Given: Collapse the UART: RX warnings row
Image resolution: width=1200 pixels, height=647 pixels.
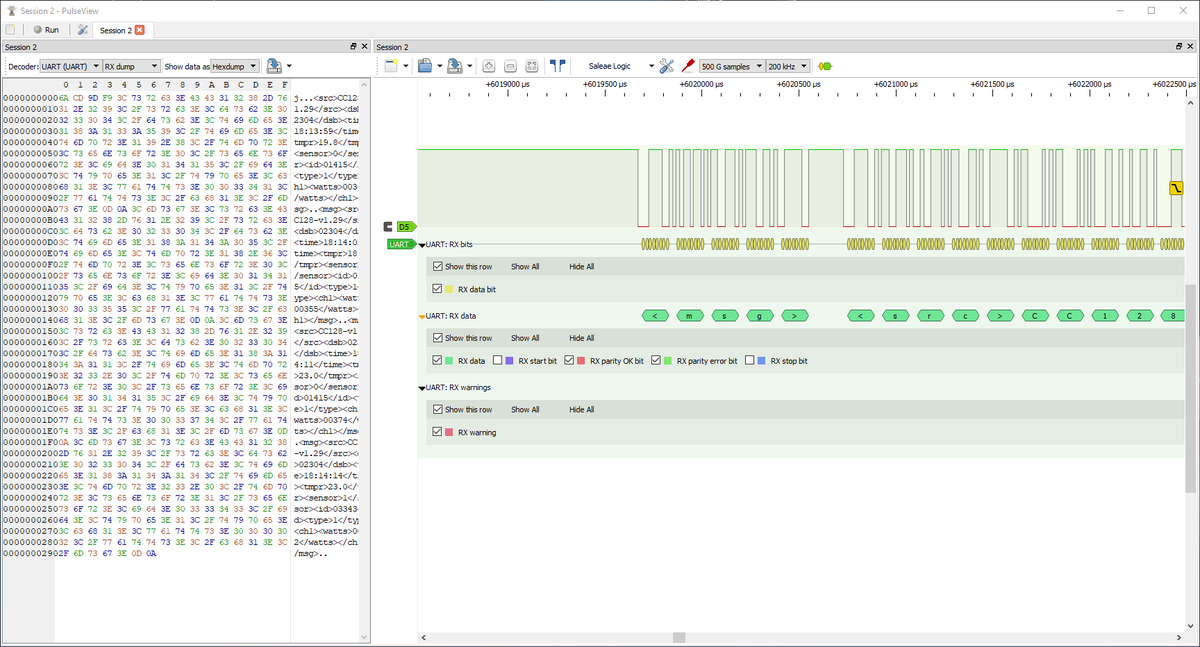Looking at the screenshot, I should (x=422, y=387).
